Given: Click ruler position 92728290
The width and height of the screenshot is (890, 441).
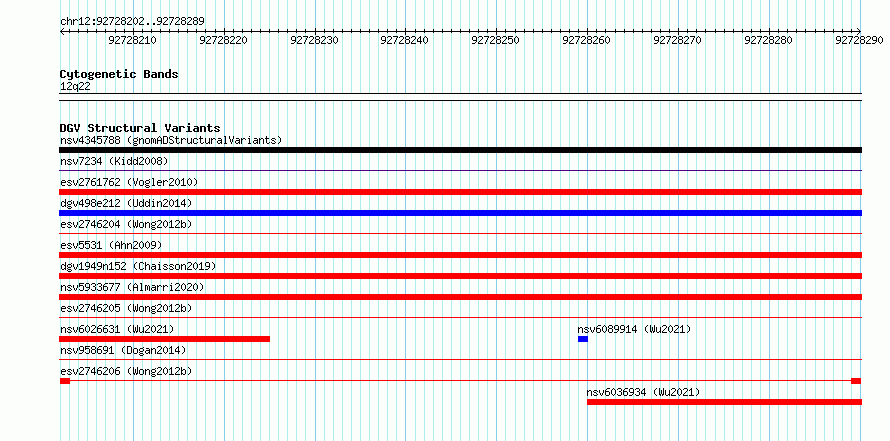Looking at the screenshot, I should [x=859, y=40].
